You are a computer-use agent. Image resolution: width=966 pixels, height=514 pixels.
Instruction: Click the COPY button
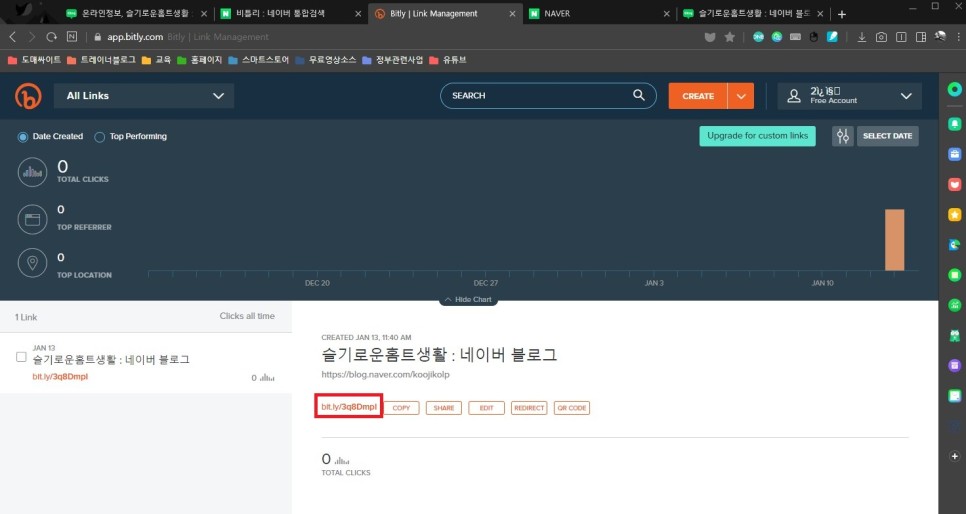(x=401, y=408)
